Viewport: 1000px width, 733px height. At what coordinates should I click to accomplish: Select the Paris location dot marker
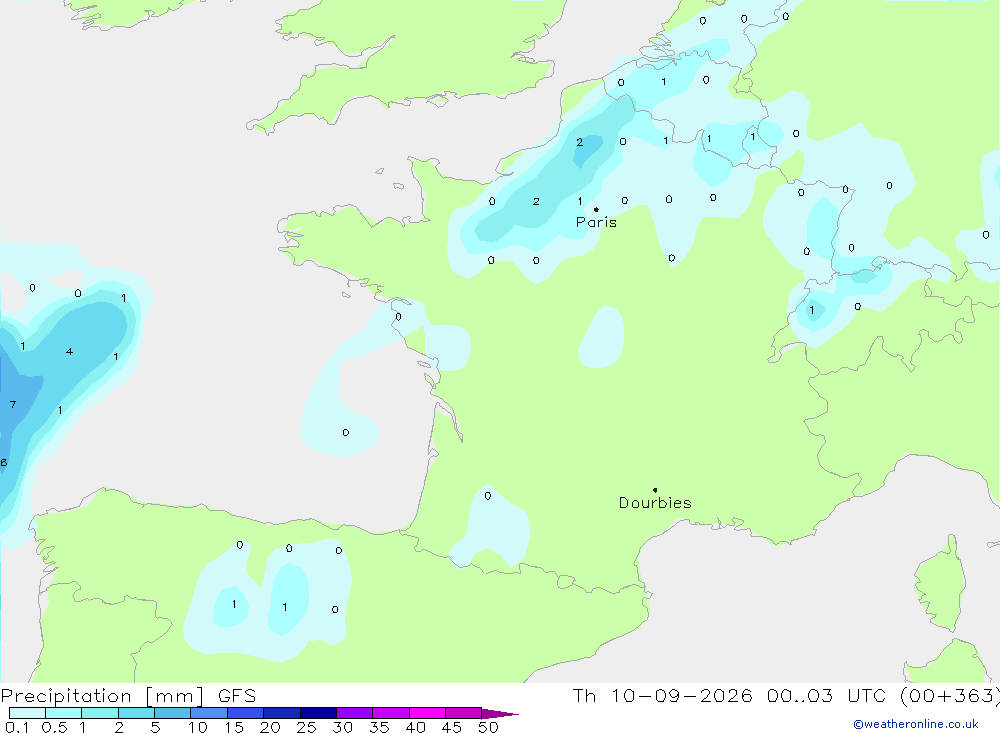pyautogui.click(x=596, y=209)
